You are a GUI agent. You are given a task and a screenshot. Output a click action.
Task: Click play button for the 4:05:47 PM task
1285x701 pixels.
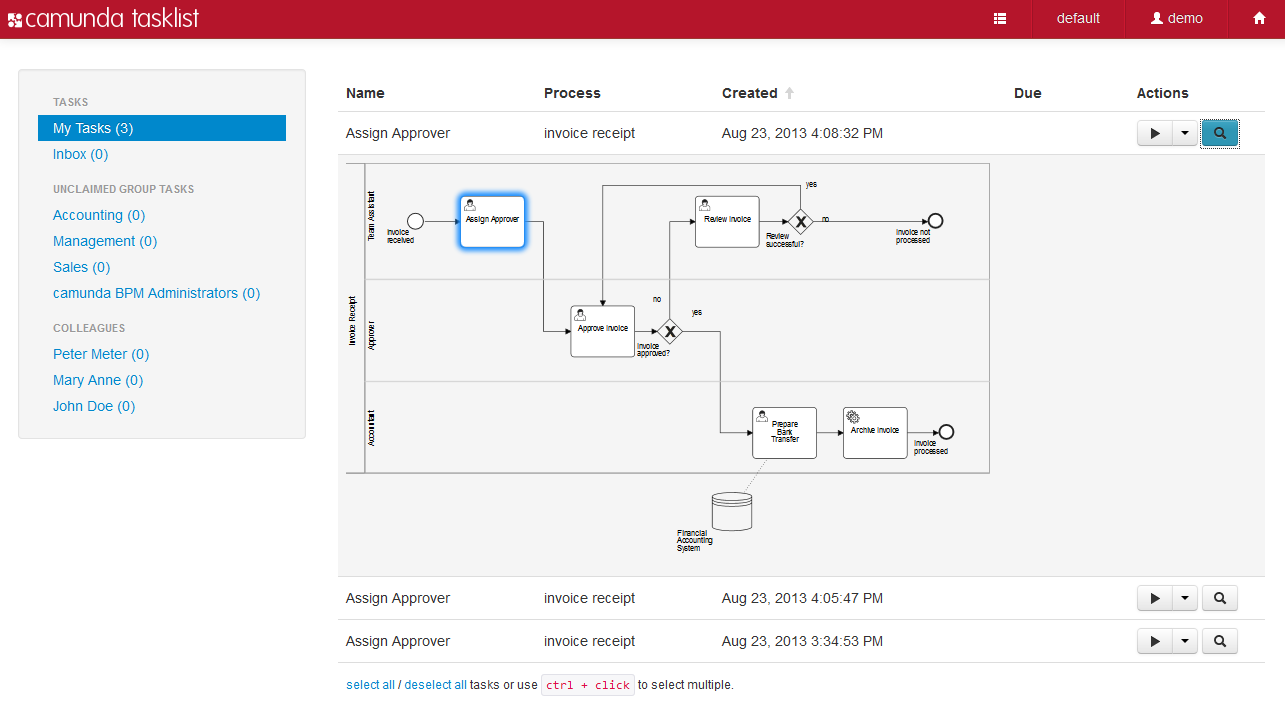coord(1155,598)
